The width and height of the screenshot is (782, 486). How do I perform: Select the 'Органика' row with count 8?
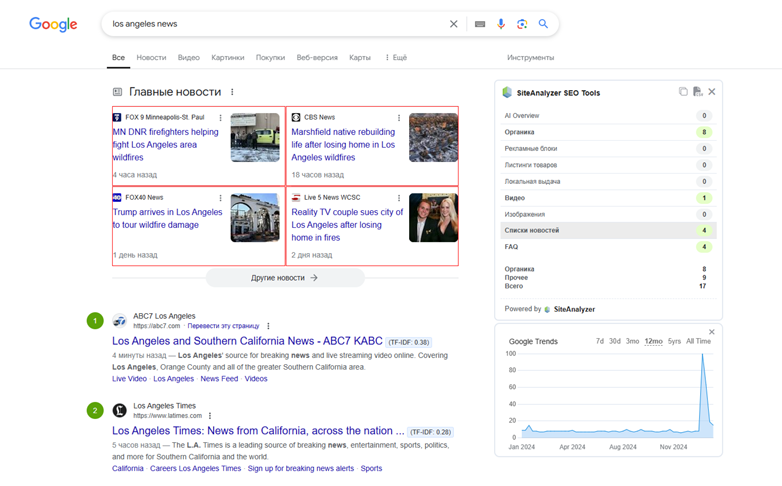pyautogui.click(x=608, y=132)
